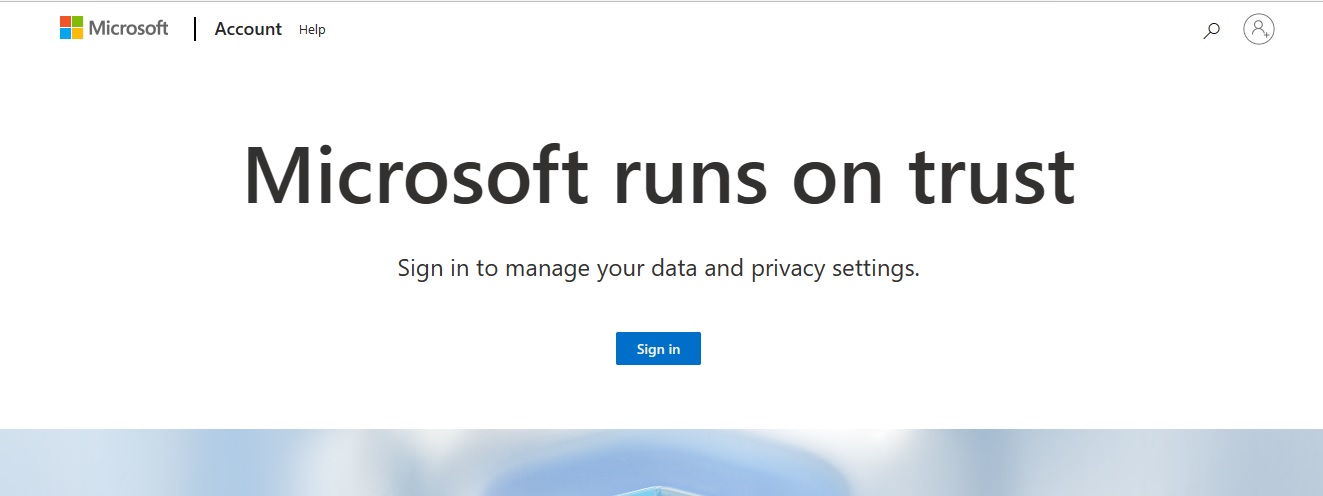Click the red square of Microsoft logo
The width and height of the screenshot is (1323, 496).
tap(65, 22)
